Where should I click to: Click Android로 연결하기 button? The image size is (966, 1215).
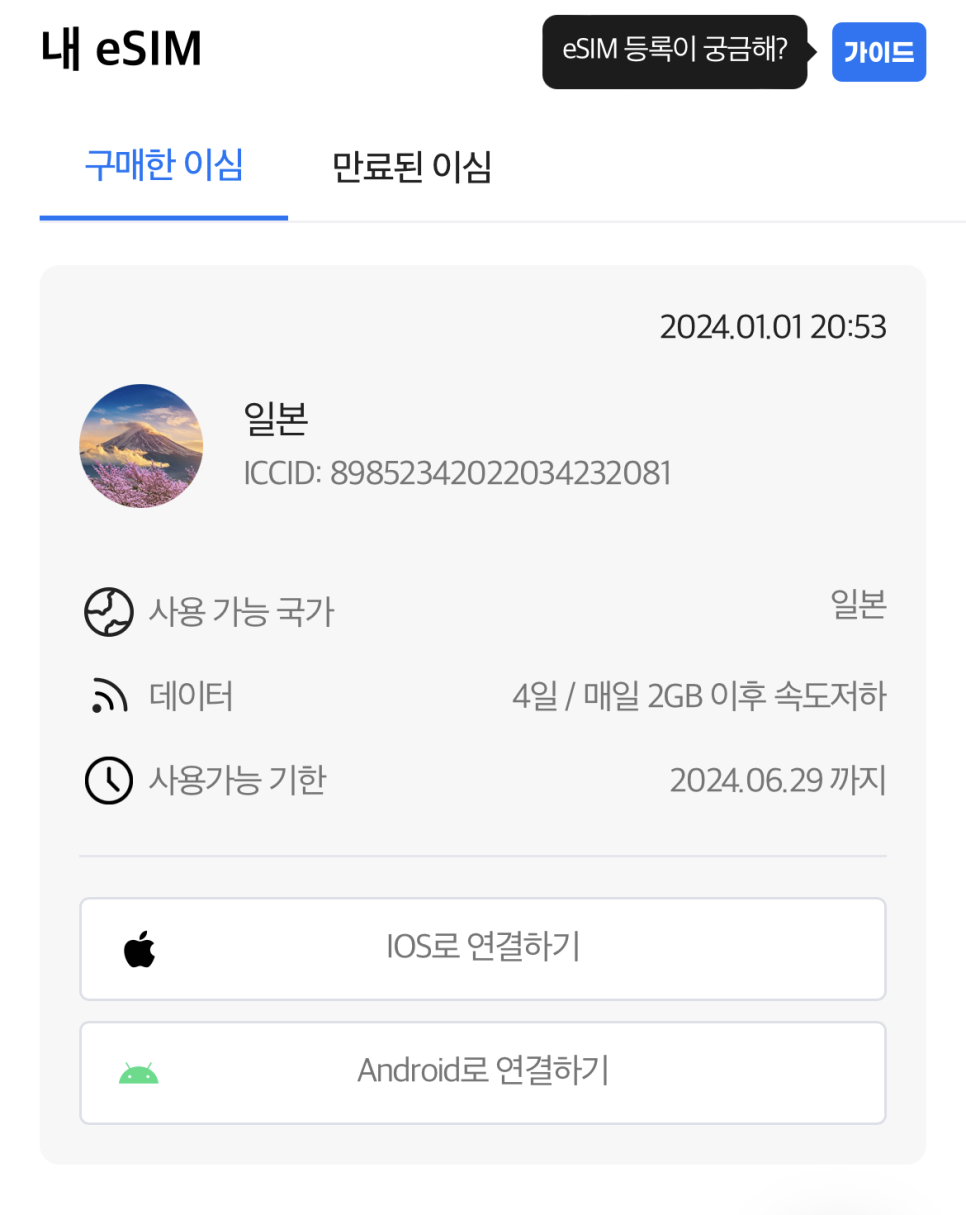483,1072
